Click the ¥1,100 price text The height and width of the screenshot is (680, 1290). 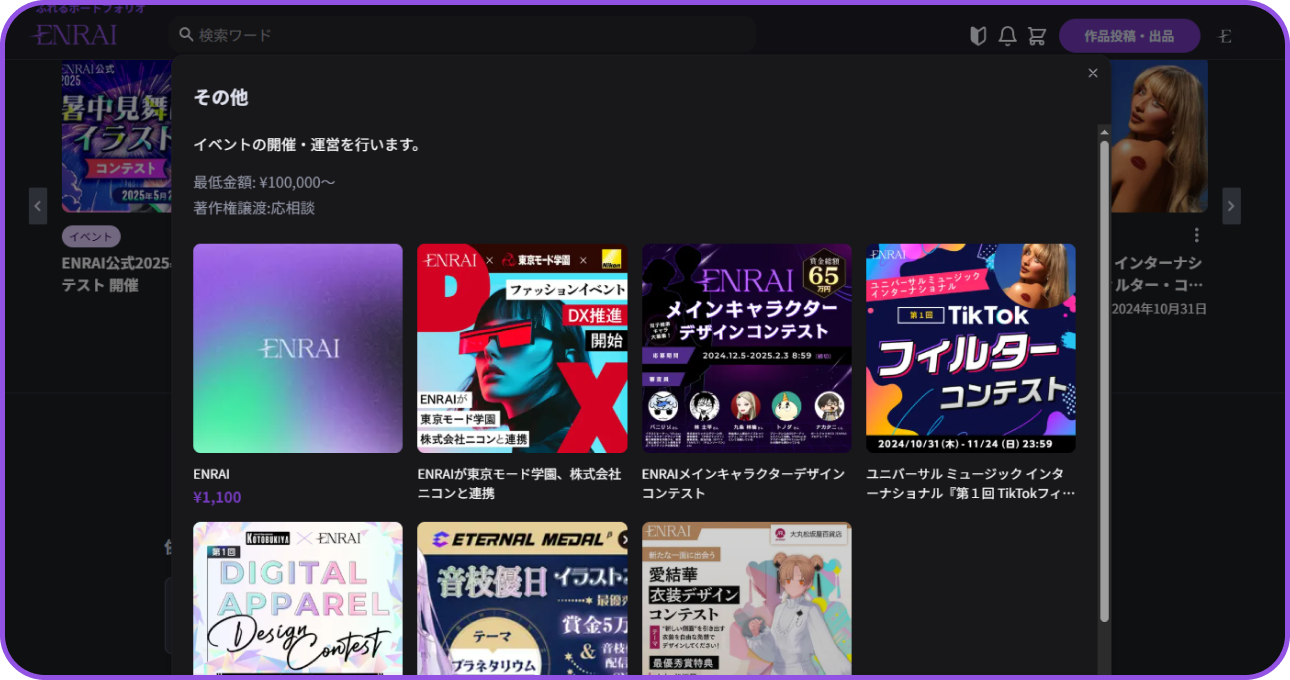(217, 497)
